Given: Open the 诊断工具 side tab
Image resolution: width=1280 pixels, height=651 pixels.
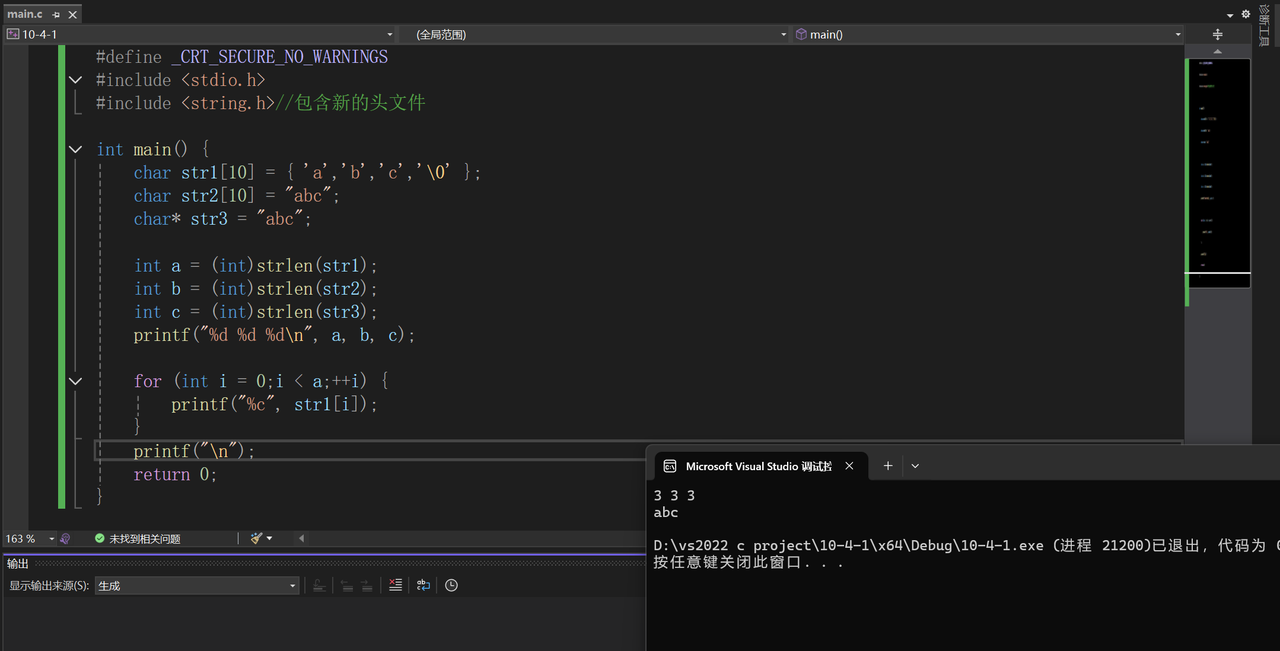Looking at the screenshot, I should click(x=1264, y=27).
